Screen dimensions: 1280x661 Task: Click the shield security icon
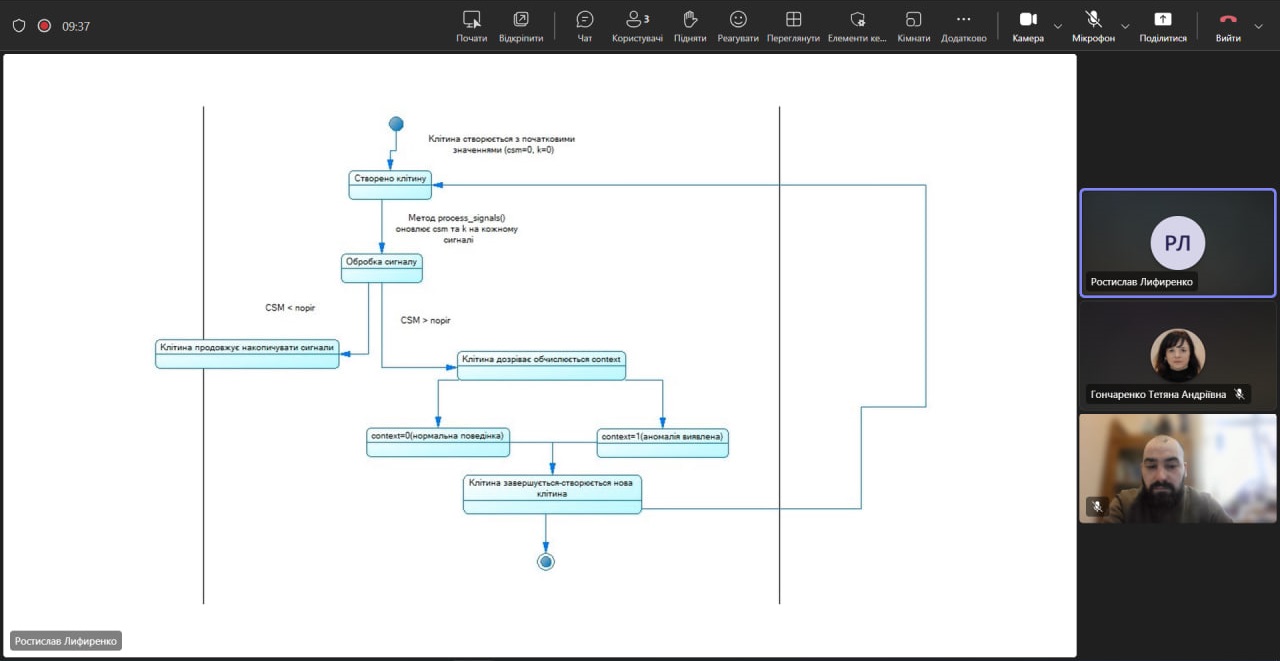pyautogui.click(x=19, y=26)
